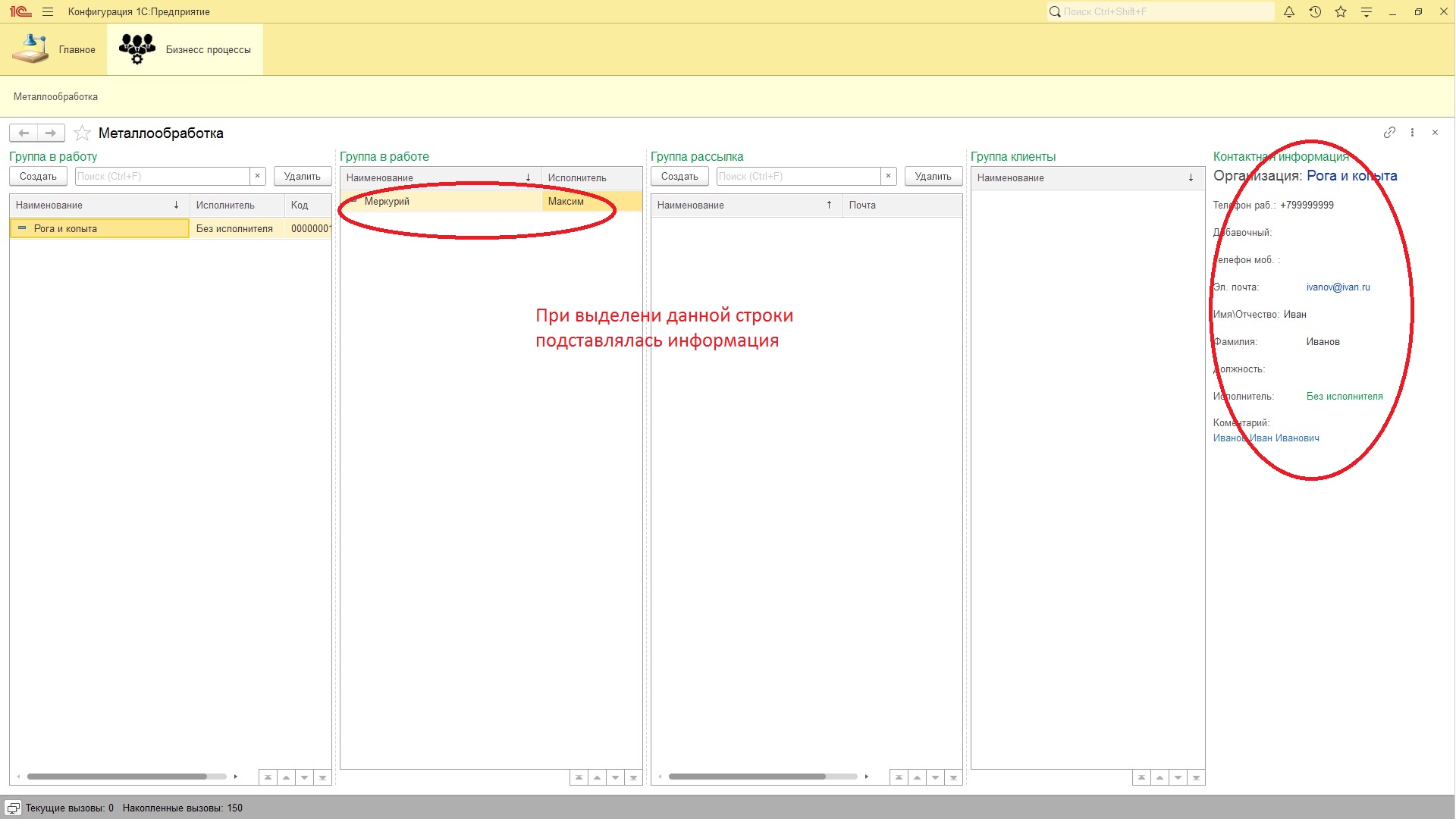This screenshot has height=819, width=1456.
Task: Open the main menu hamburger icon
Action: [48, 11]
